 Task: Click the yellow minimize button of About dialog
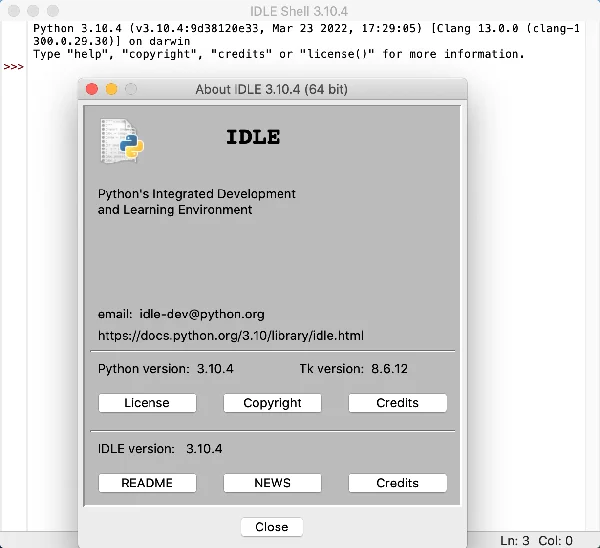111,89
